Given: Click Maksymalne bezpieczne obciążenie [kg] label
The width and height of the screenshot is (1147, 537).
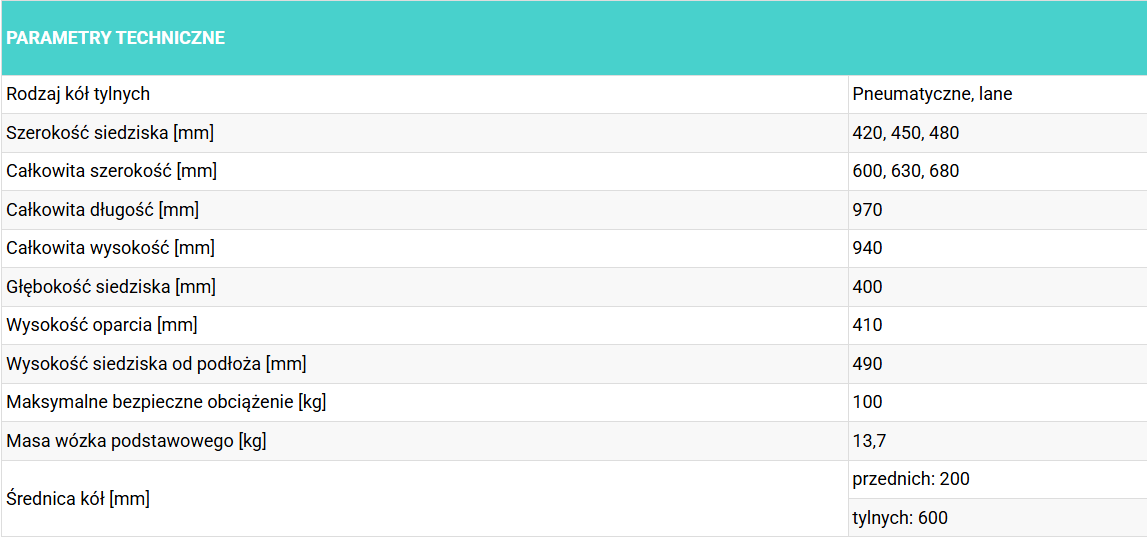Looking at the screenshot, I should (166, 402).
